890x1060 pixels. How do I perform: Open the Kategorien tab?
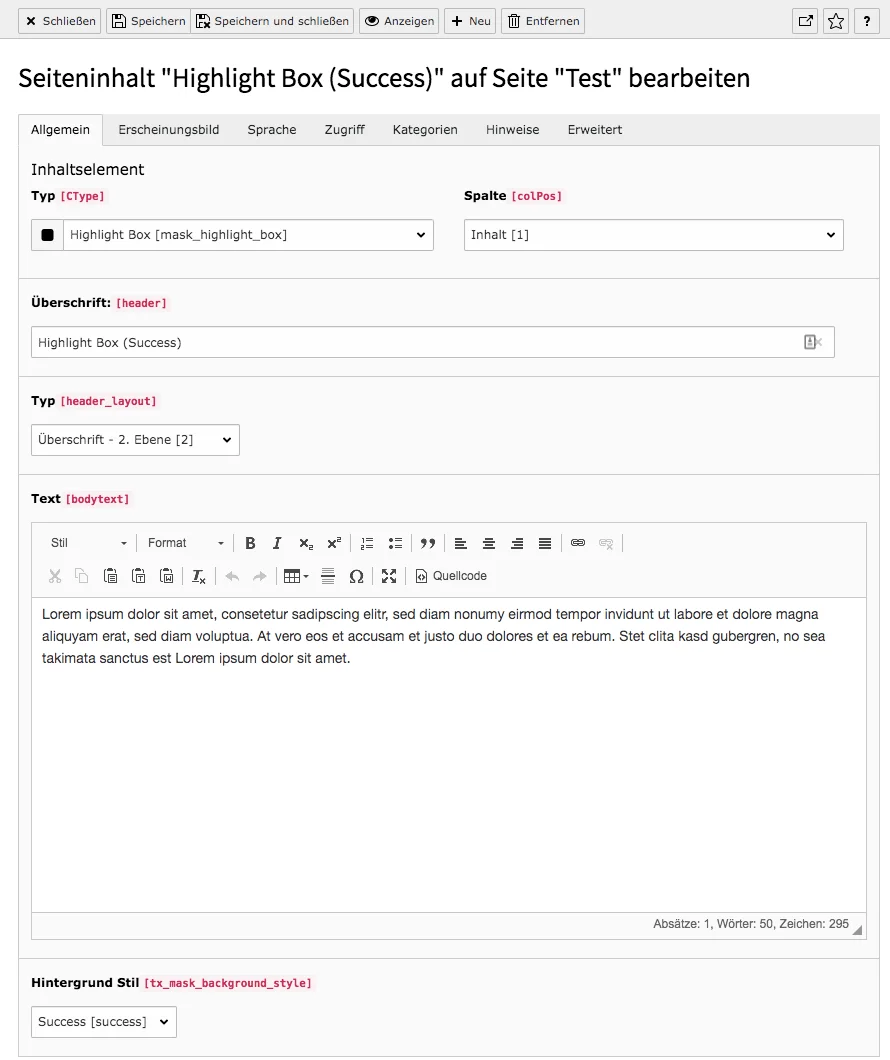(x=424, y=129)
